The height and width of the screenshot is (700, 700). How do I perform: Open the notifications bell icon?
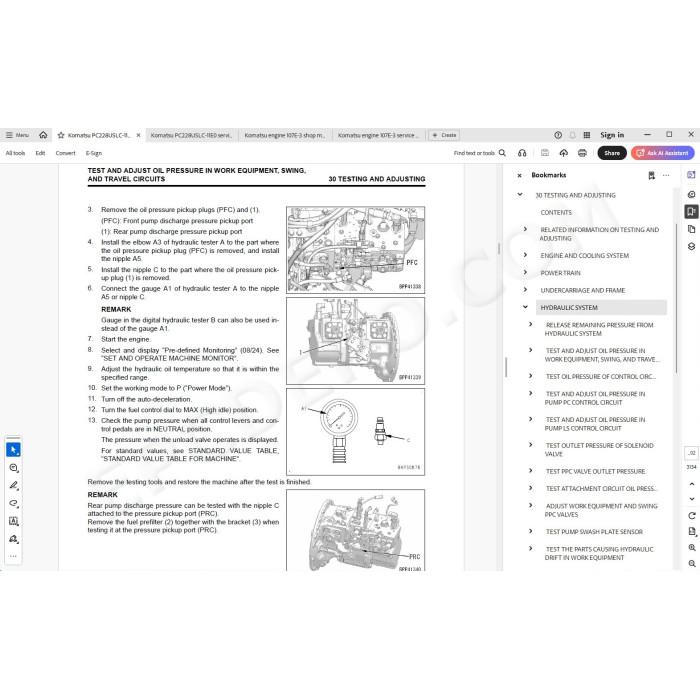572,135
